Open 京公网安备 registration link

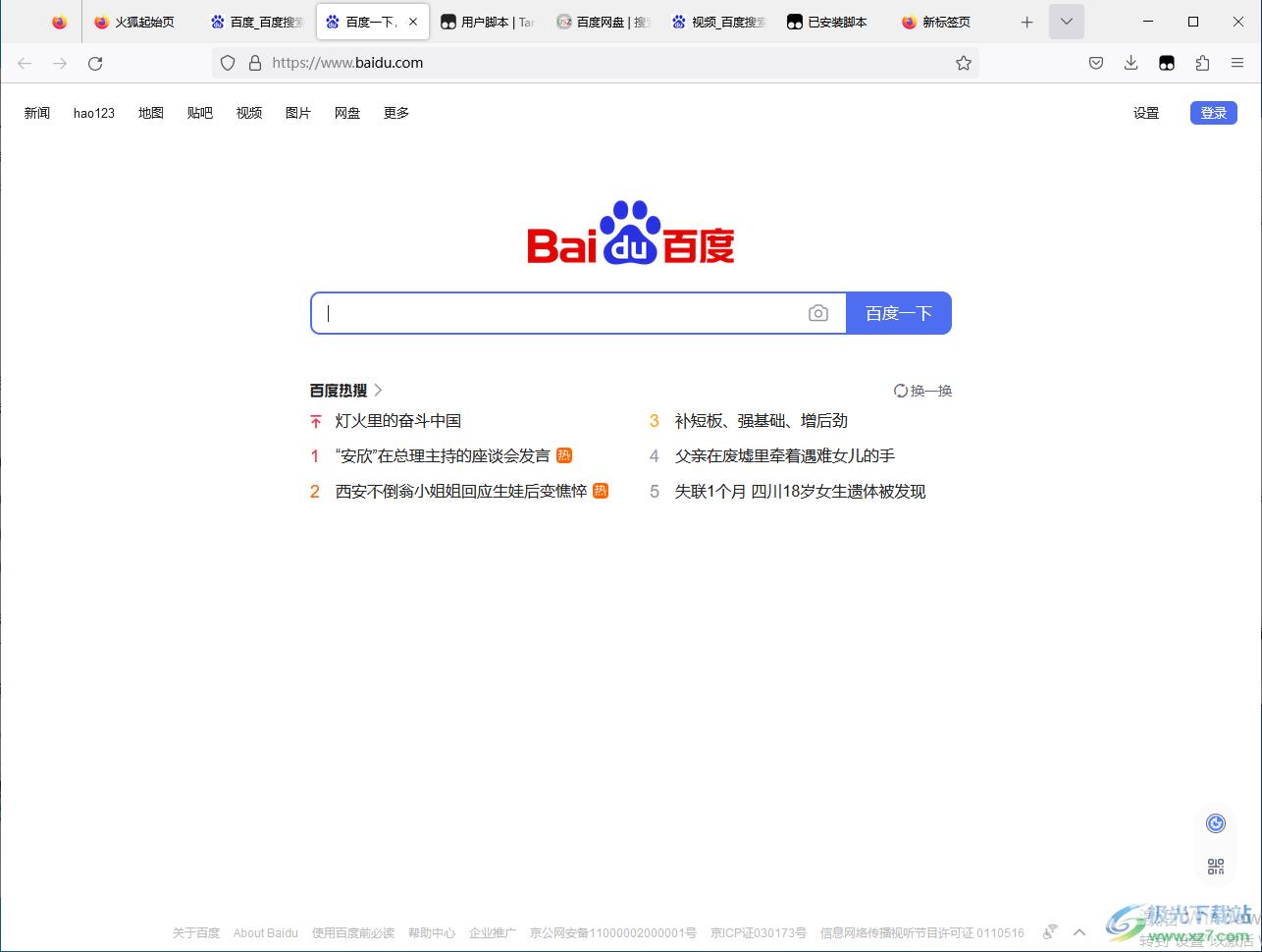613,933
